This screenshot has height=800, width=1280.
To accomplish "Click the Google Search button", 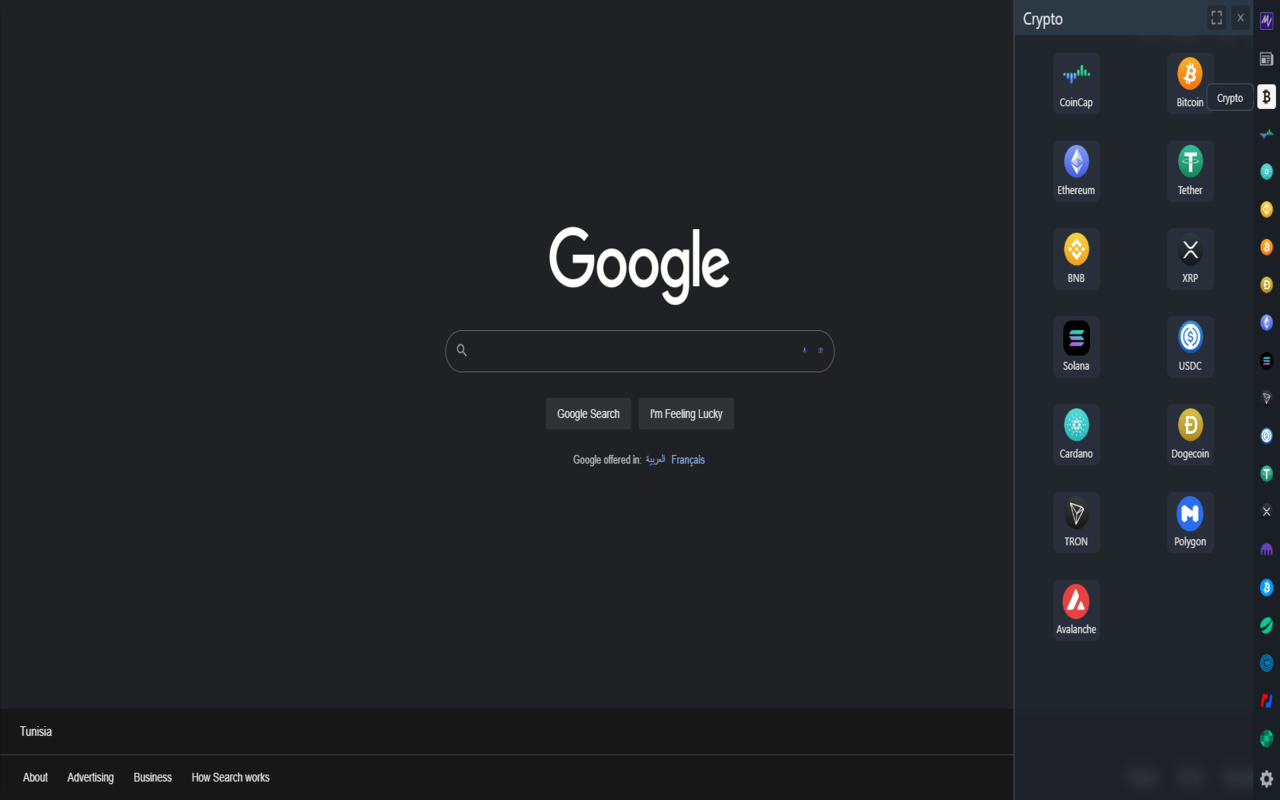I will (x=588, y=414).
